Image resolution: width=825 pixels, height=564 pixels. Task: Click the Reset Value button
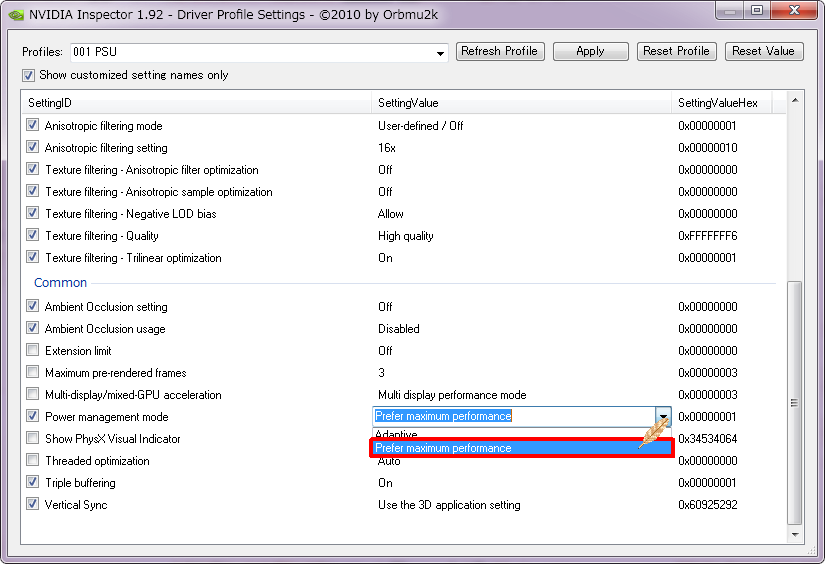[x=763, y=52]
